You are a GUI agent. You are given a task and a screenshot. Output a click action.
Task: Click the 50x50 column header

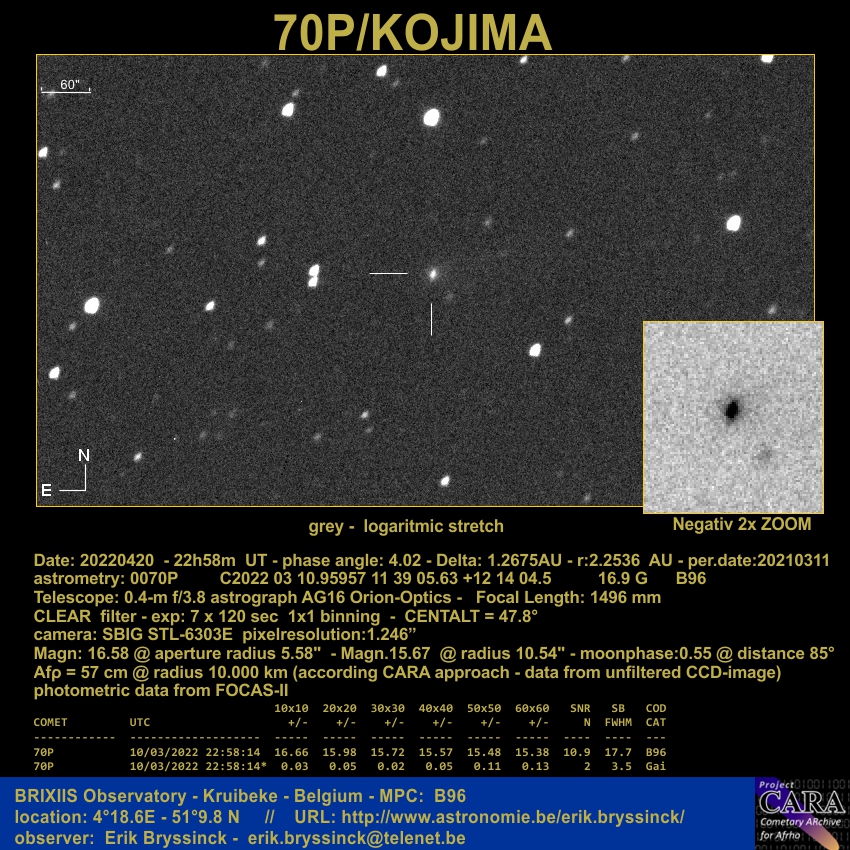(484, 709)
